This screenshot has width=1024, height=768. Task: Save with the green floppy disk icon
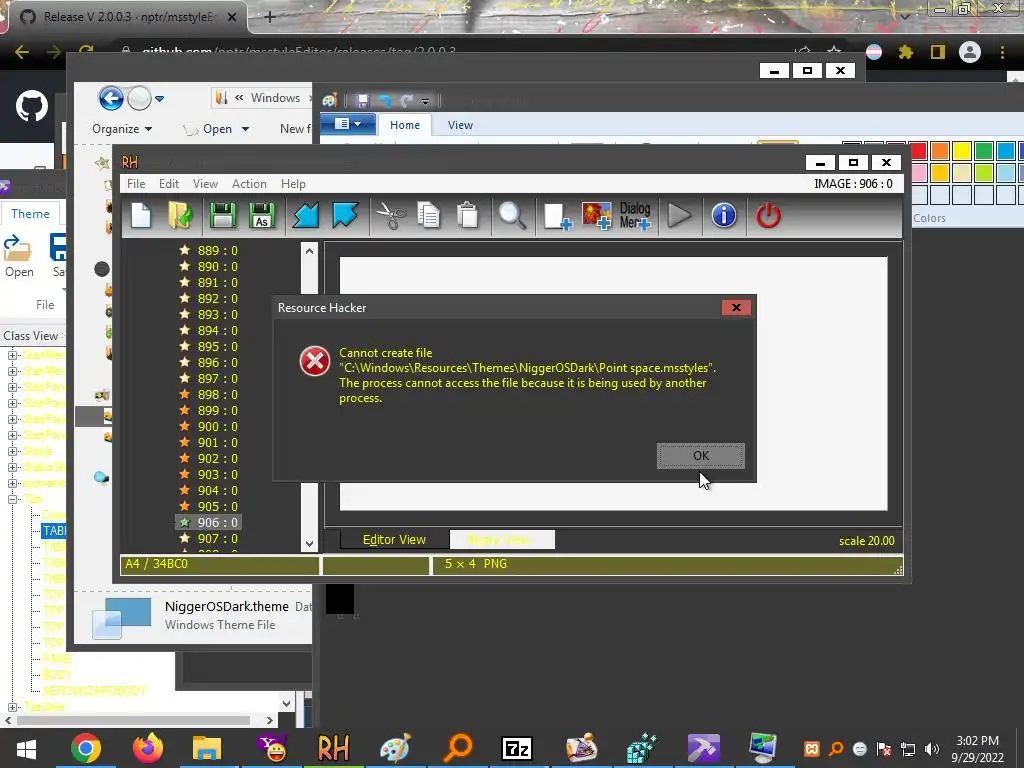coord(223,216)
